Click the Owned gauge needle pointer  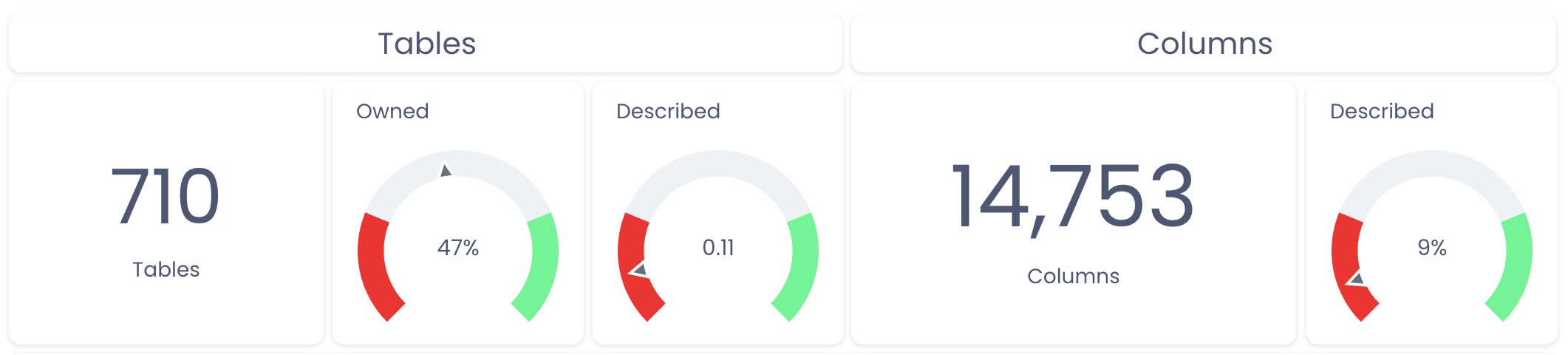(x=446, y=170)
